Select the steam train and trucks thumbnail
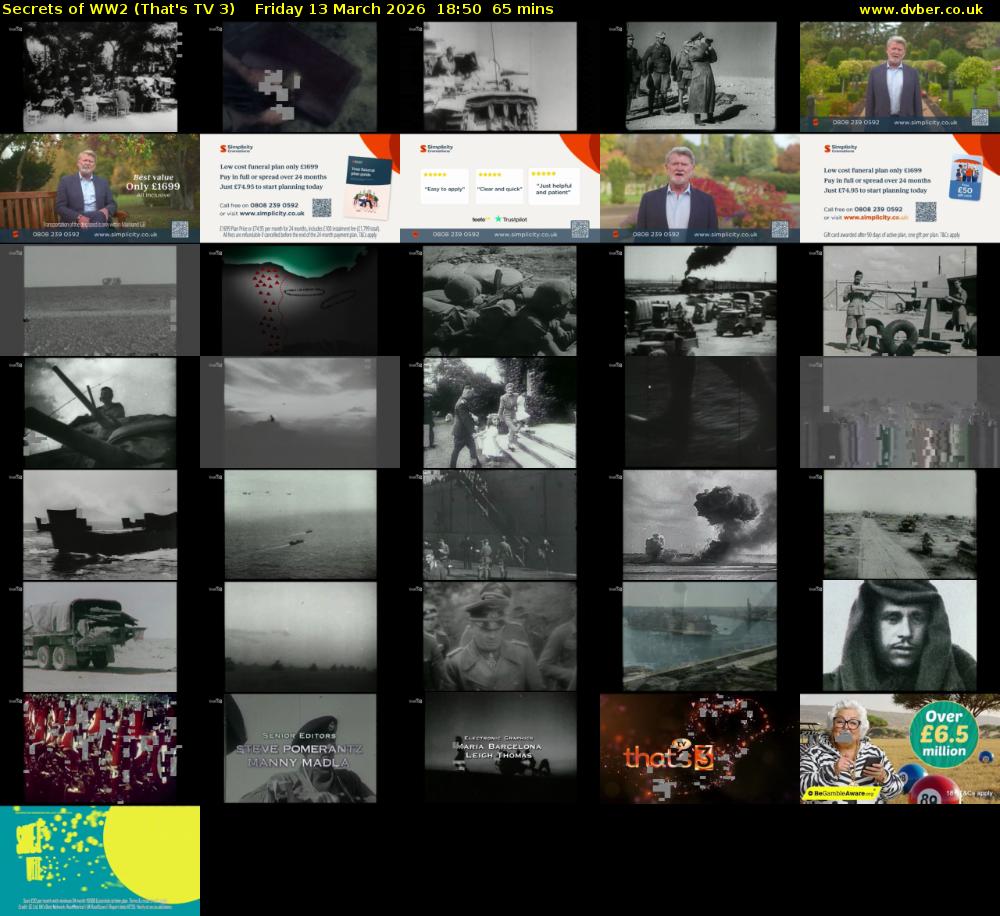Image resolution: width=1000 pixels, height=916 pixels. tap(699, 301)
